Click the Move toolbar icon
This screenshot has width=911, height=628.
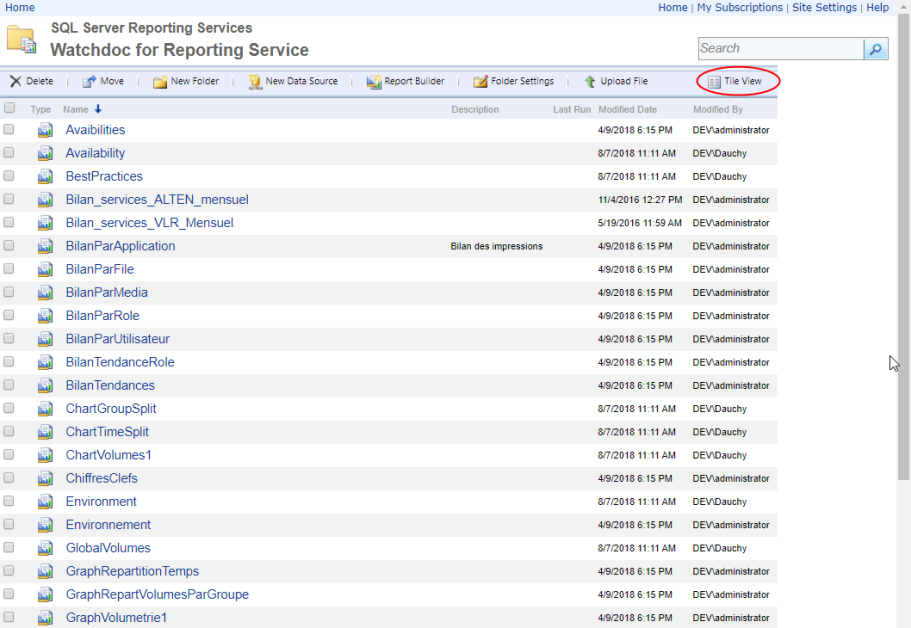(89, 81)
